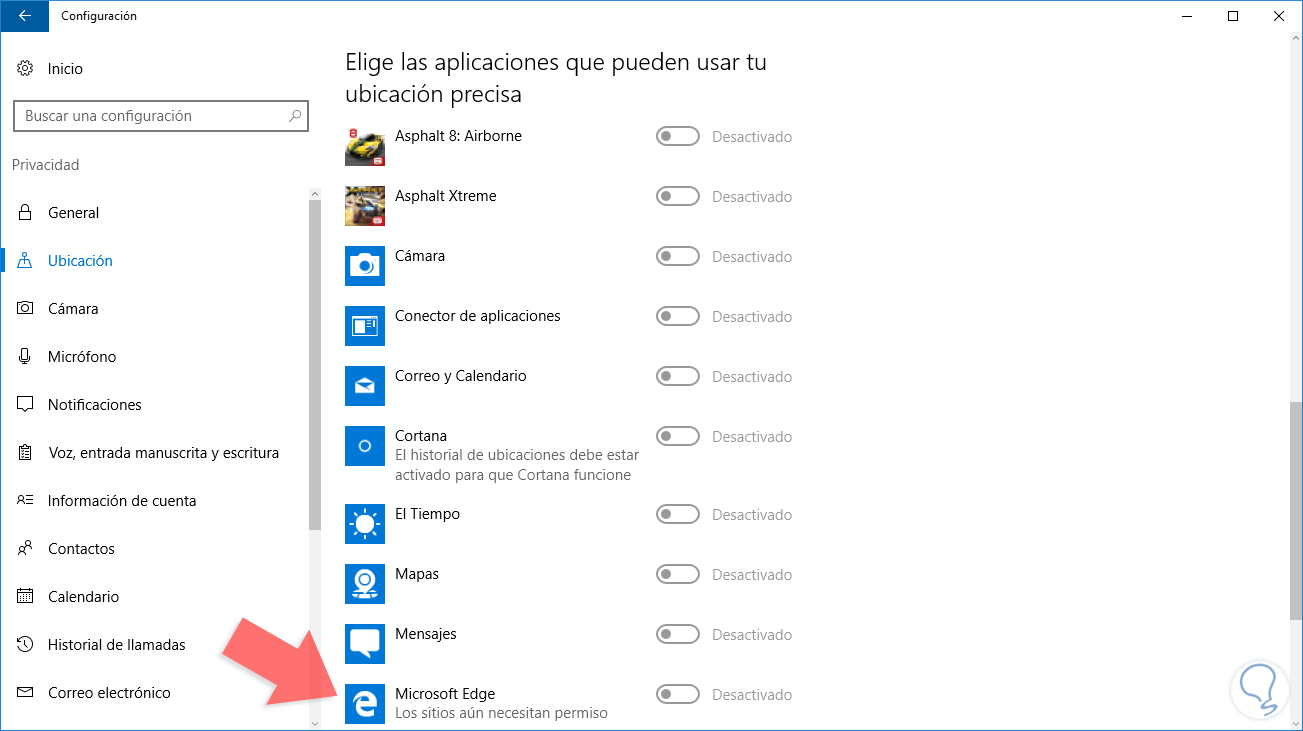Open Inicio with the gear icon
Image resolution: width=1303 pixels, height=731 pixels.
point(25,69)
